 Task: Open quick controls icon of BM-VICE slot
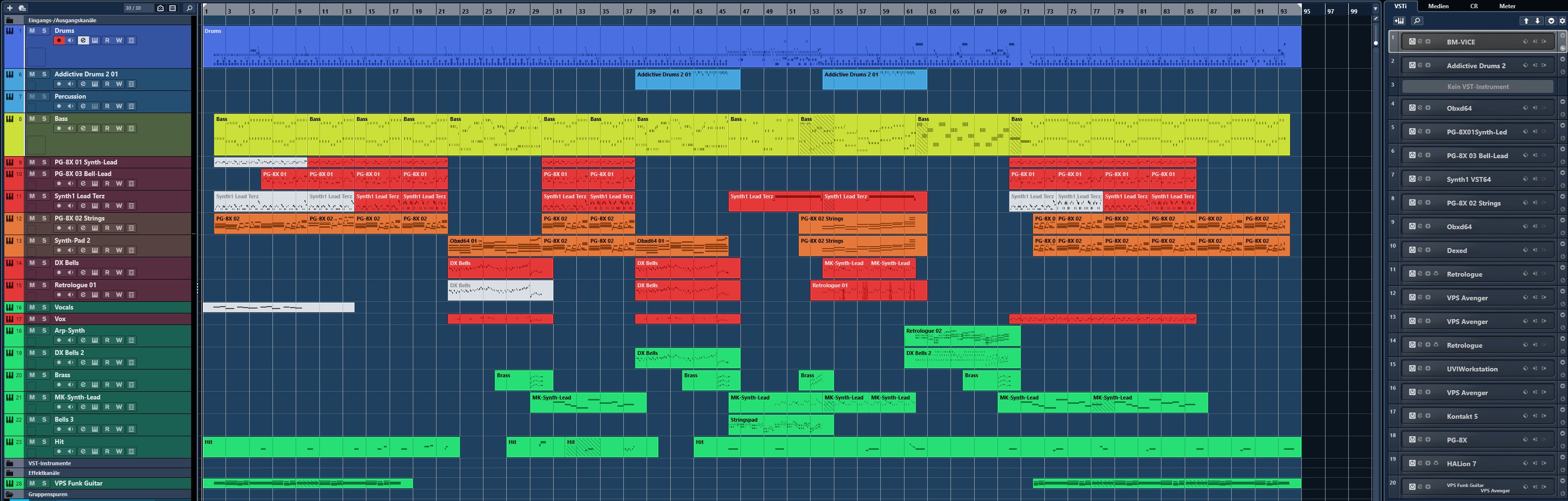pos(1563,48)
